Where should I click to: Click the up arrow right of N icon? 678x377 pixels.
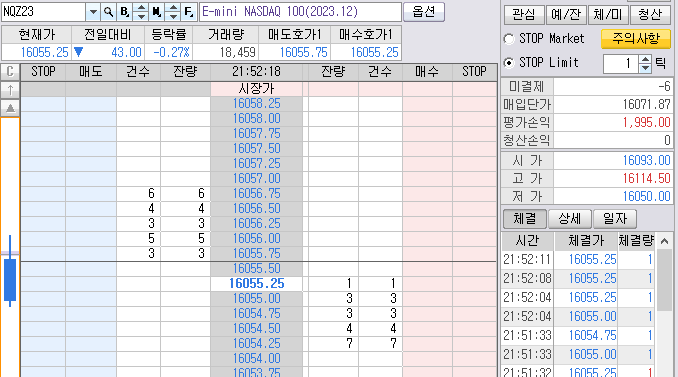point(173,8)
